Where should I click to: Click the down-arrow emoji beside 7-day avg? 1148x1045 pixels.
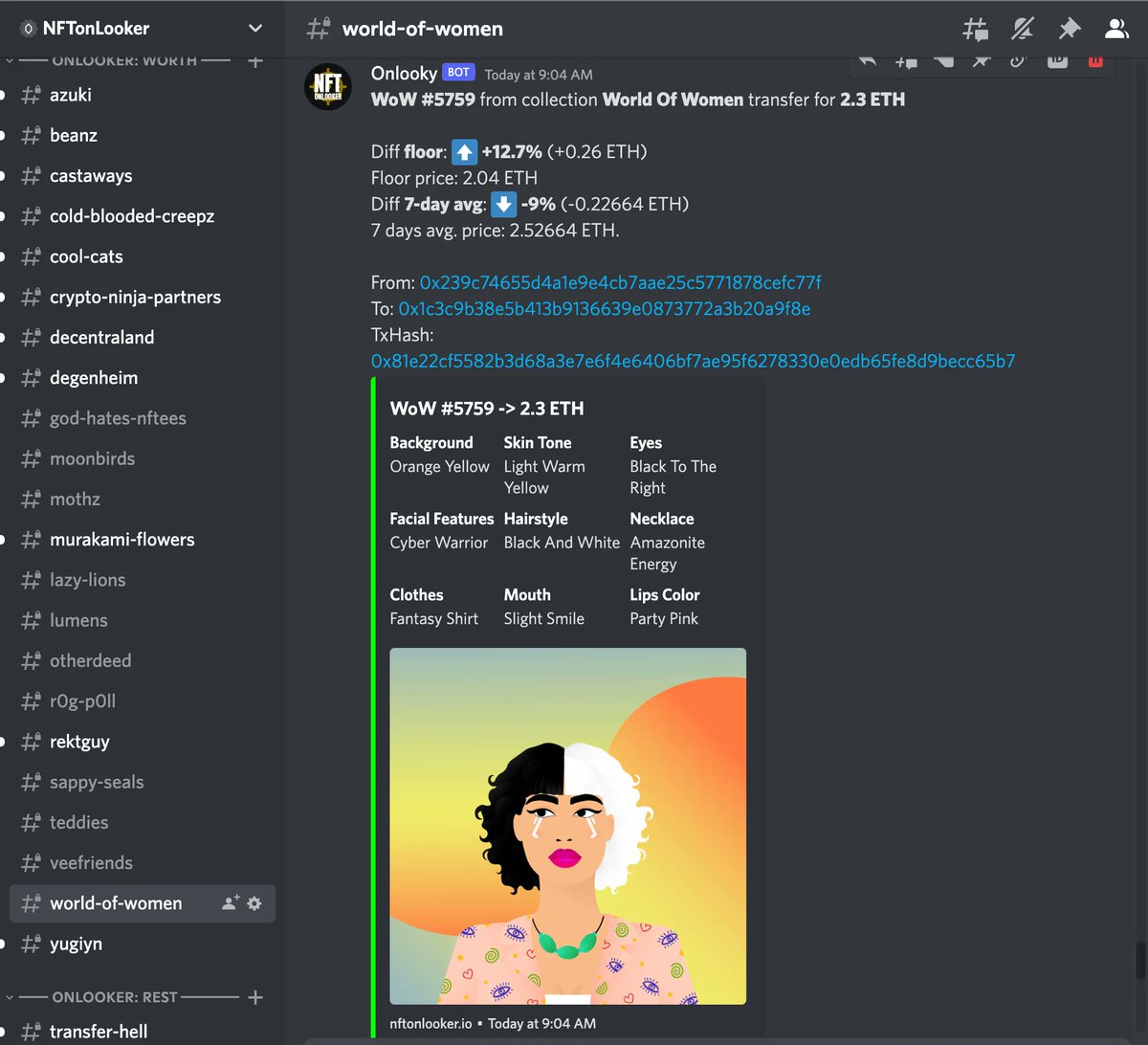(x=504, y=204)
